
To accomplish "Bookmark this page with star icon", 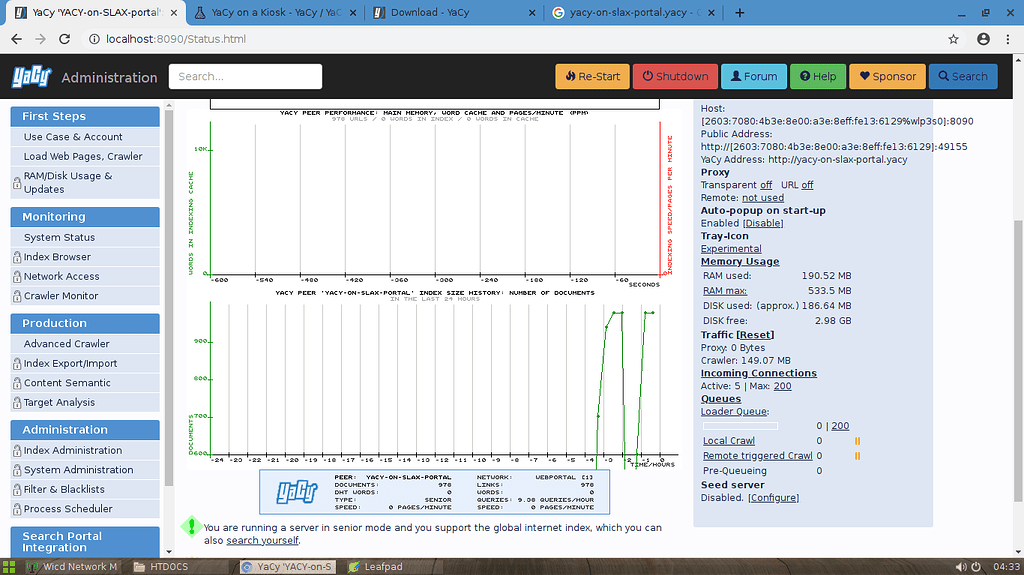I will pyautogui.click(x=953, y=39).
